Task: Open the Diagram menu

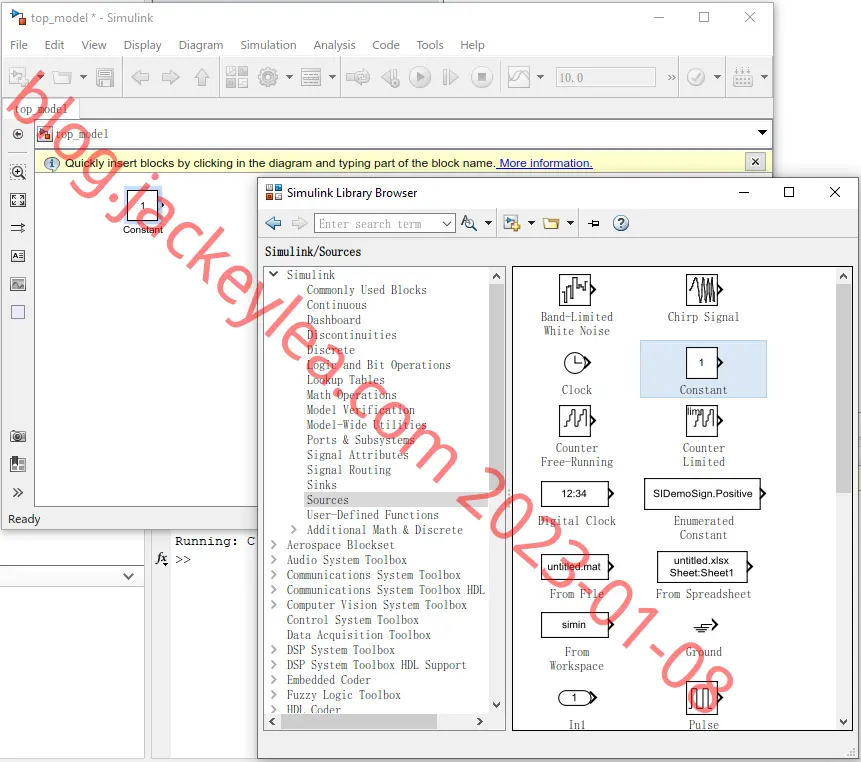Action: pyautogui.click(x=200, y=45)
